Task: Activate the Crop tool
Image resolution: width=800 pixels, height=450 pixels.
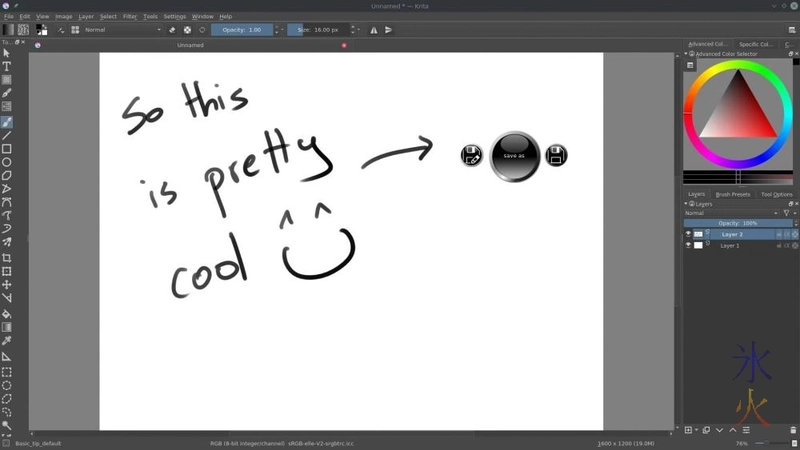Action: pyautogui.click(x=7, y=258)
